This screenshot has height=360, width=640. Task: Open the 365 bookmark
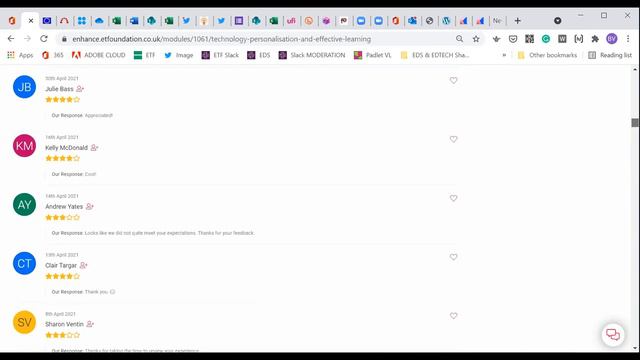pos(53,55)
